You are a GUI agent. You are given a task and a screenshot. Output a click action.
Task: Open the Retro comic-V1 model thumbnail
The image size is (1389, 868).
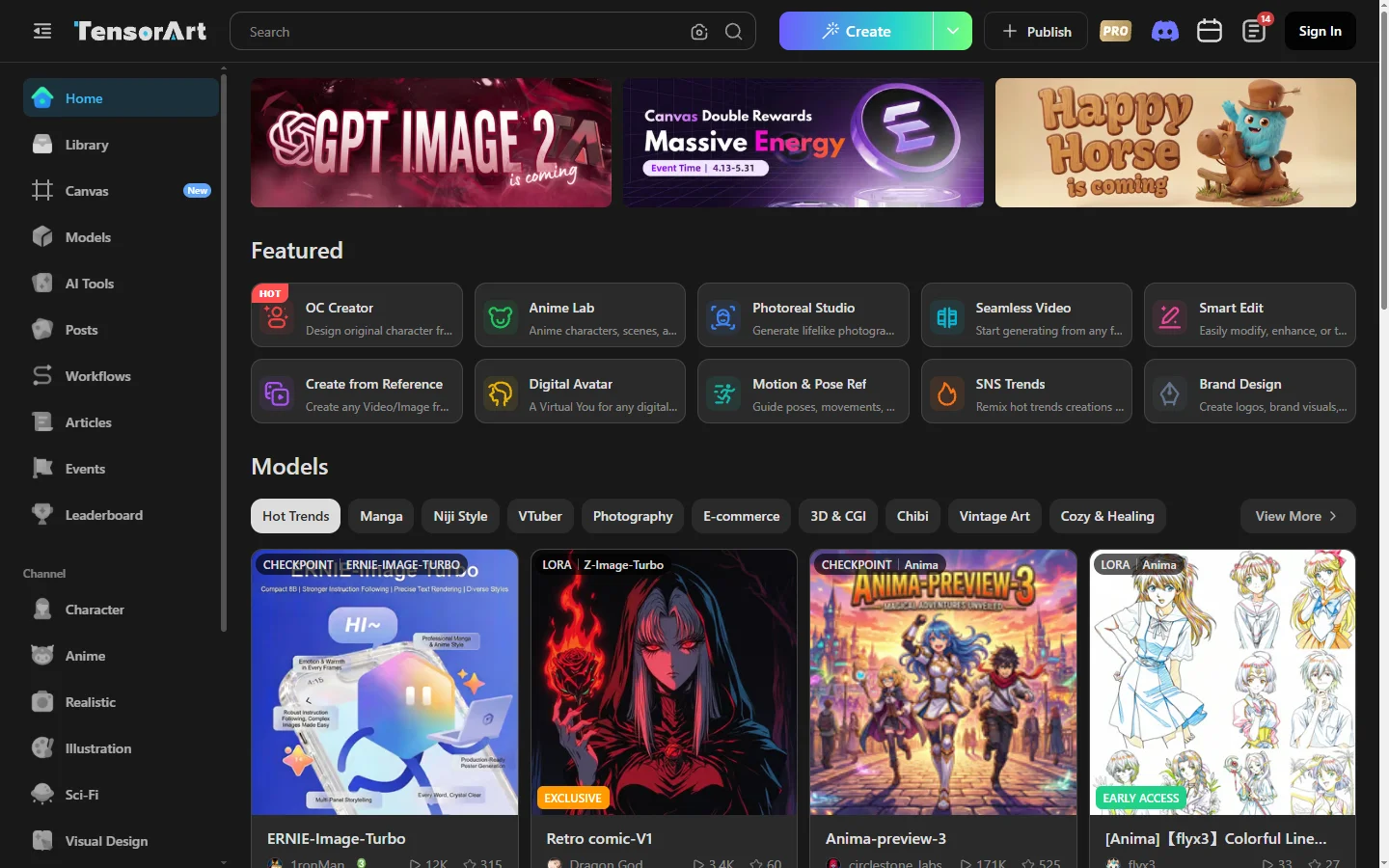tap(664, 683)
